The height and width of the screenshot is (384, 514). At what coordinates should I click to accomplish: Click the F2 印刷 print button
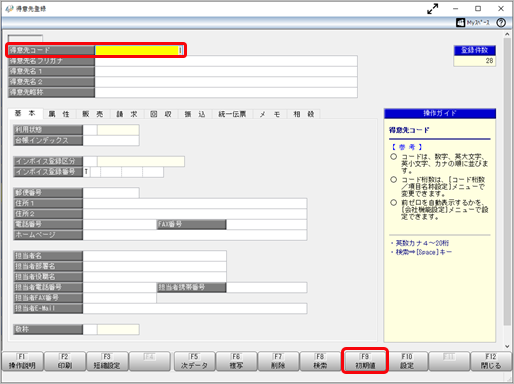coord(65,361)
